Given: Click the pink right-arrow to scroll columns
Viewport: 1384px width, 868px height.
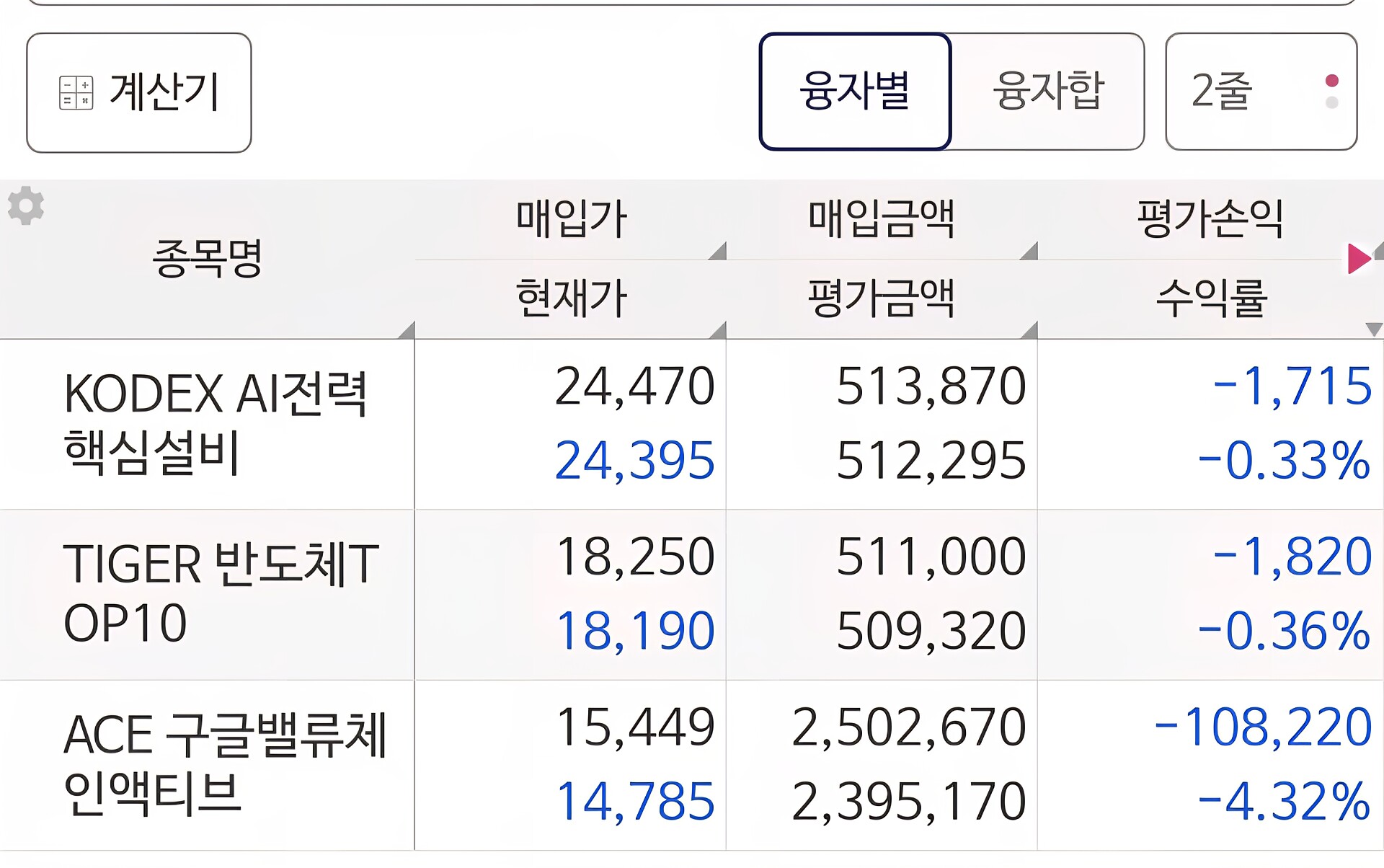Looking at the screenshot, I should pos(1359,259).
